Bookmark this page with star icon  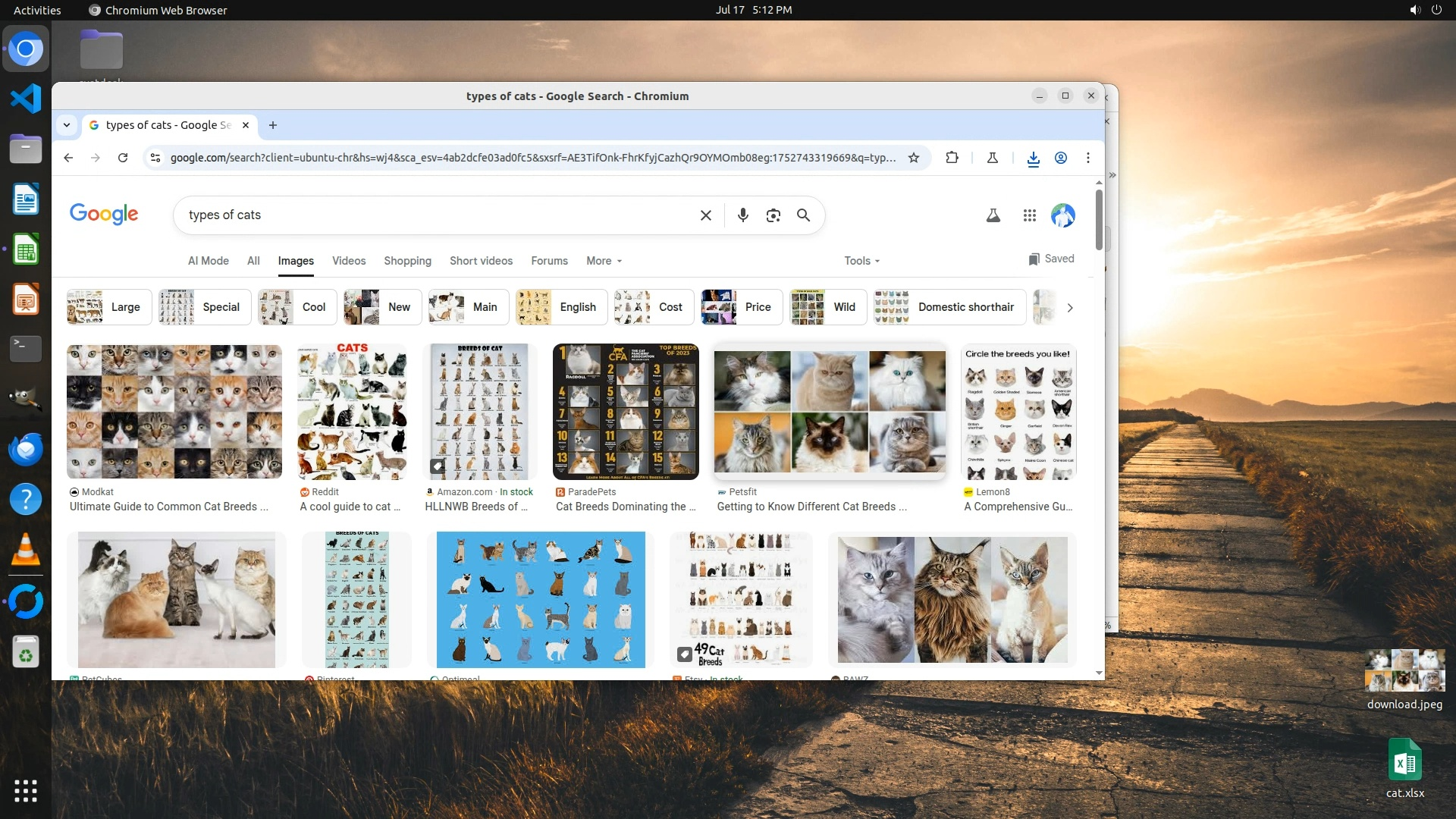coord(914,158)
